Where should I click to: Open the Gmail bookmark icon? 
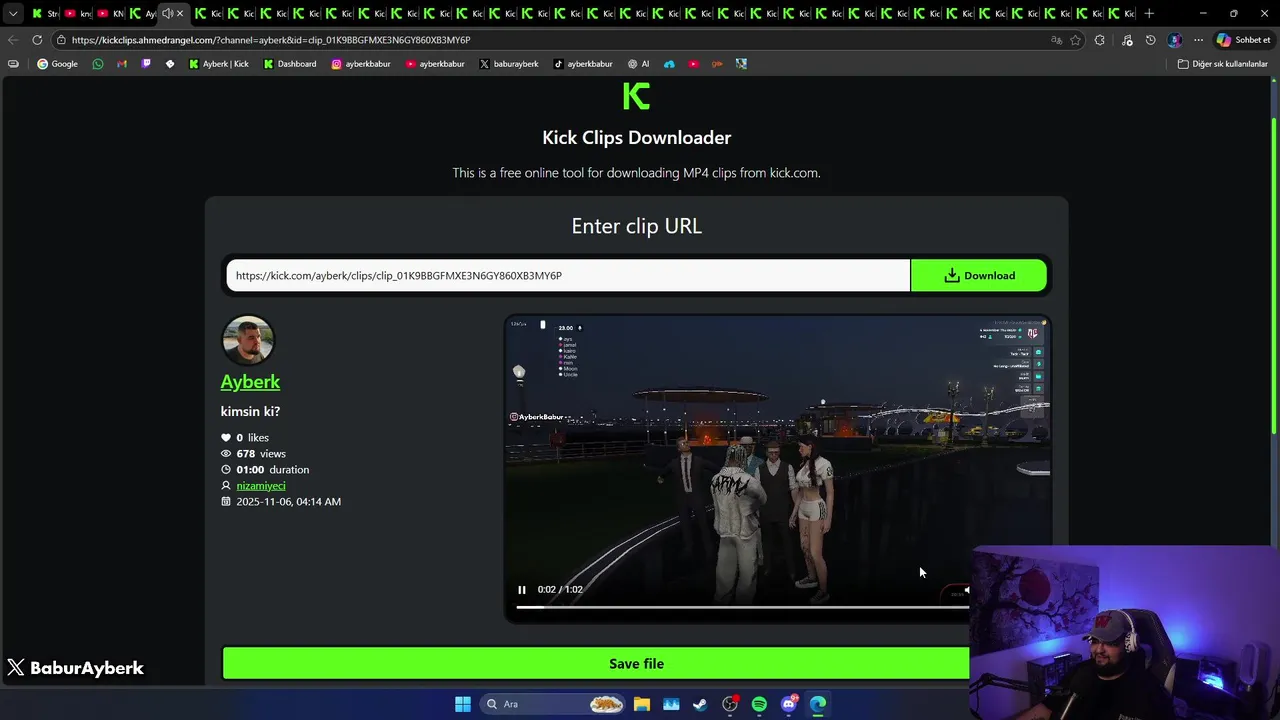tap(121, 64)
